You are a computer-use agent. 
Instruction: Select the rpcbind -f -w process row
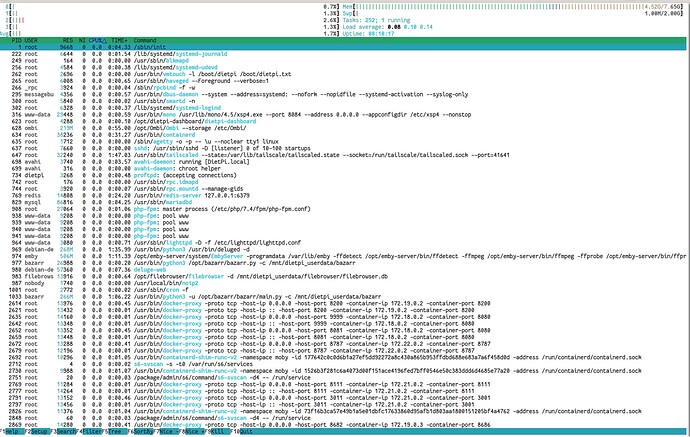[x=345, y=88]
